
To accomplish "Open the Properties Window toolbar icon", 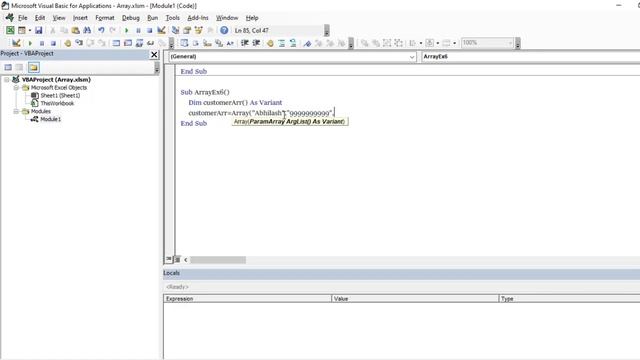I will (x=187, y=30).
